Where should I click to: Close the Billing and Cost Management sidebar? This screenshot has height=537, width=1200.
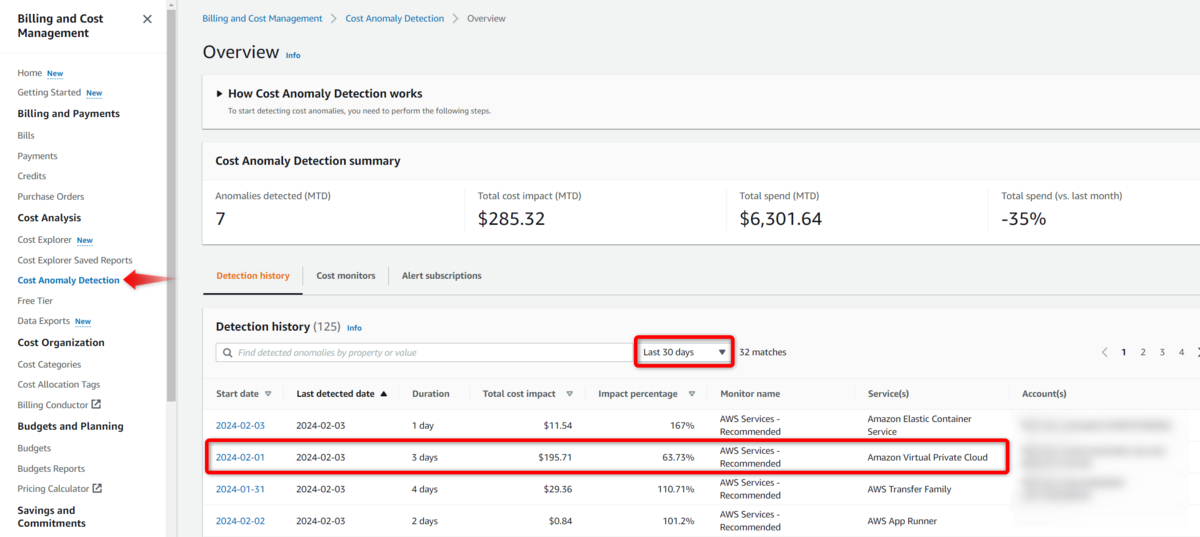147,19
